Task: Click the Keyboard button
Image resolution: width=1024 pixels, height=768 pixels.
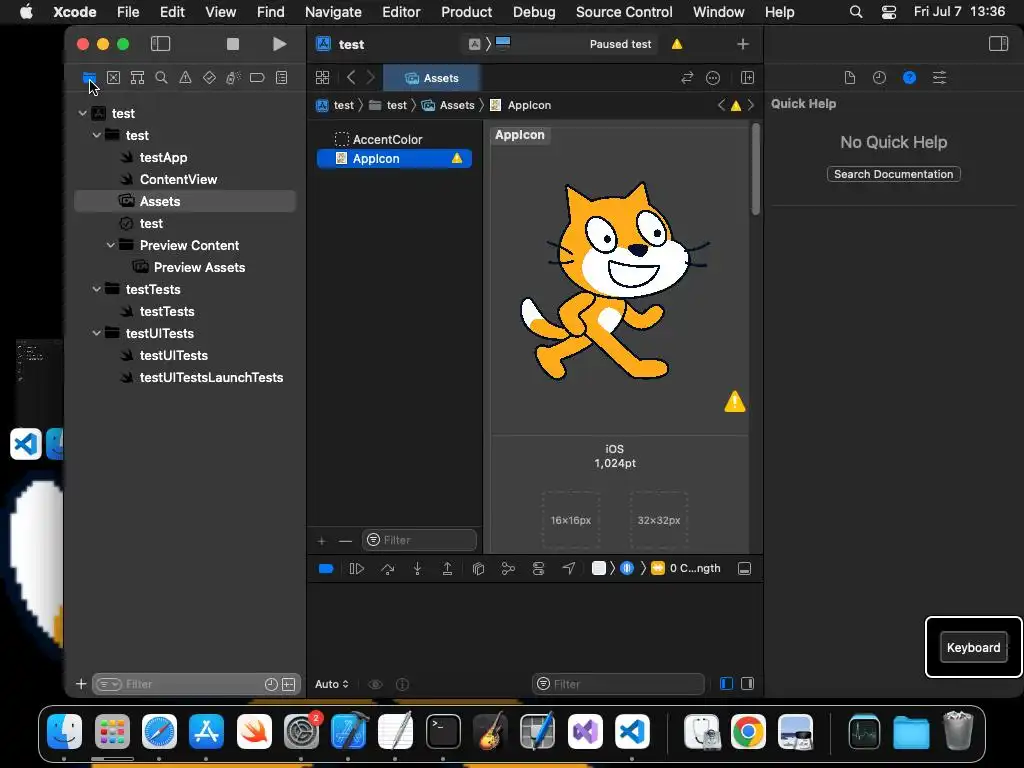Action: 973,647
